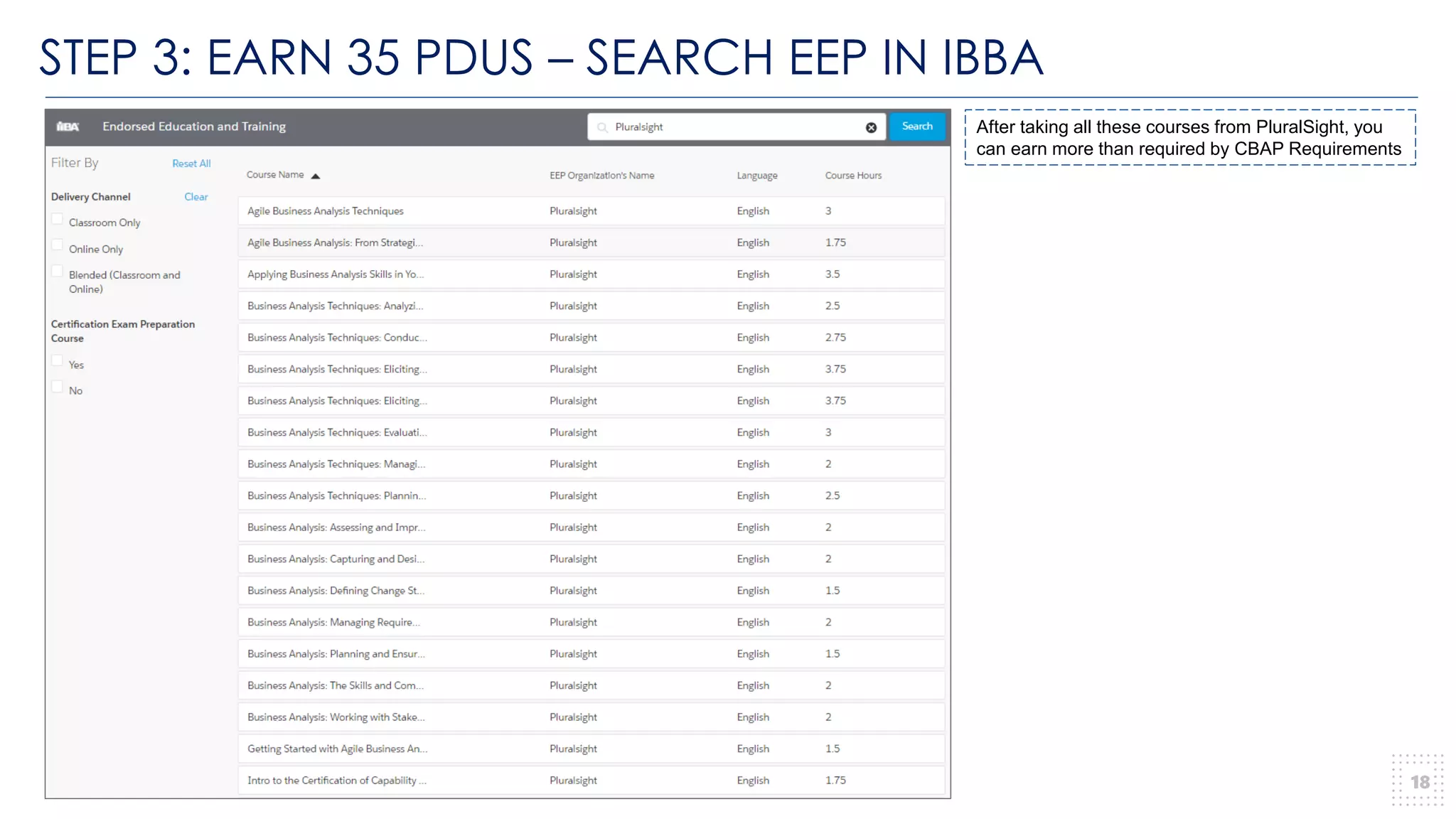Open Business Analysis: Managing Require... row
1456x819 pixels.
tap(591, 622)
